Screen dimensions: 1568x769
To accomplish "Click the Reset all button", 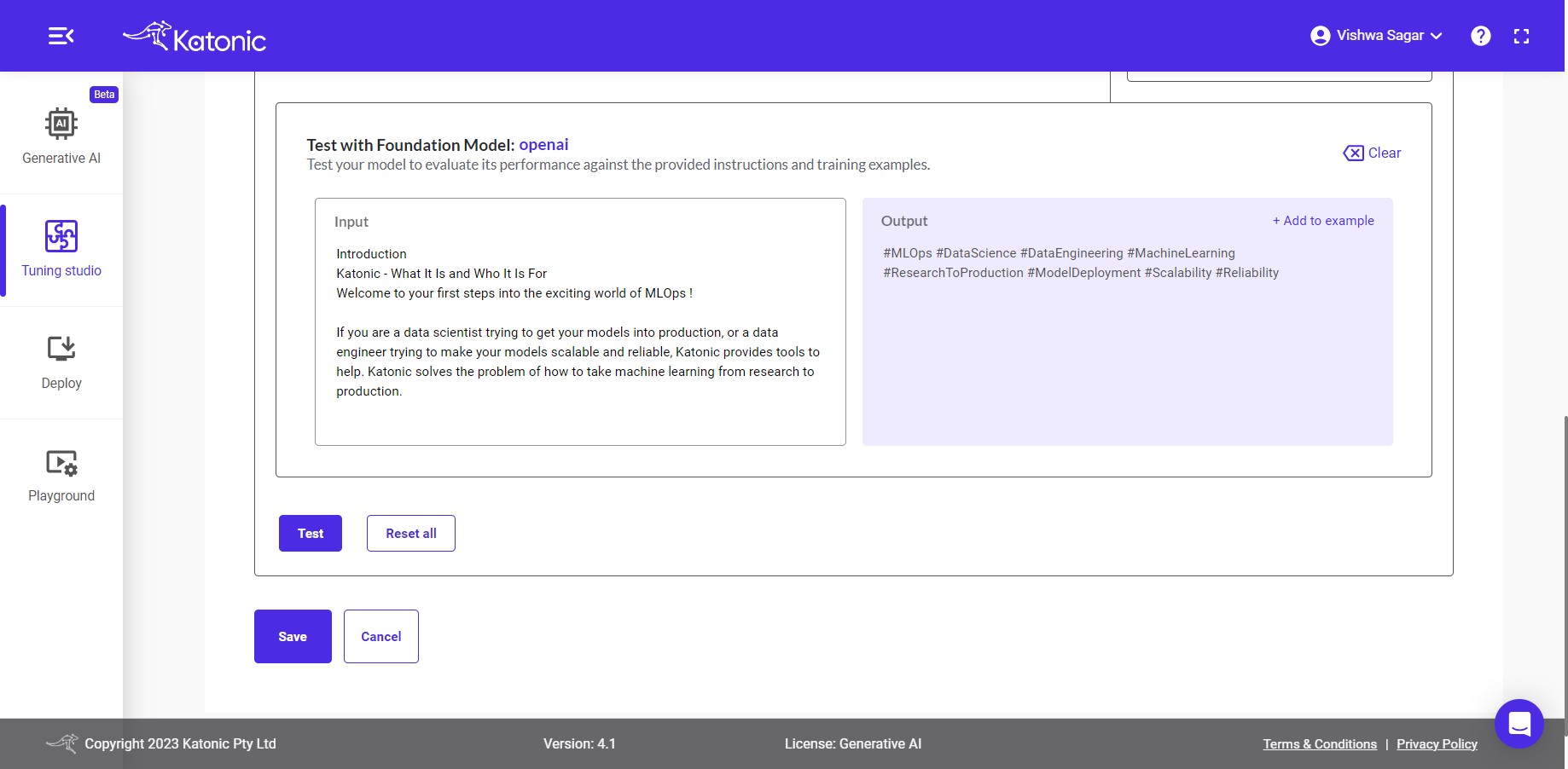I will coord(411,533).
